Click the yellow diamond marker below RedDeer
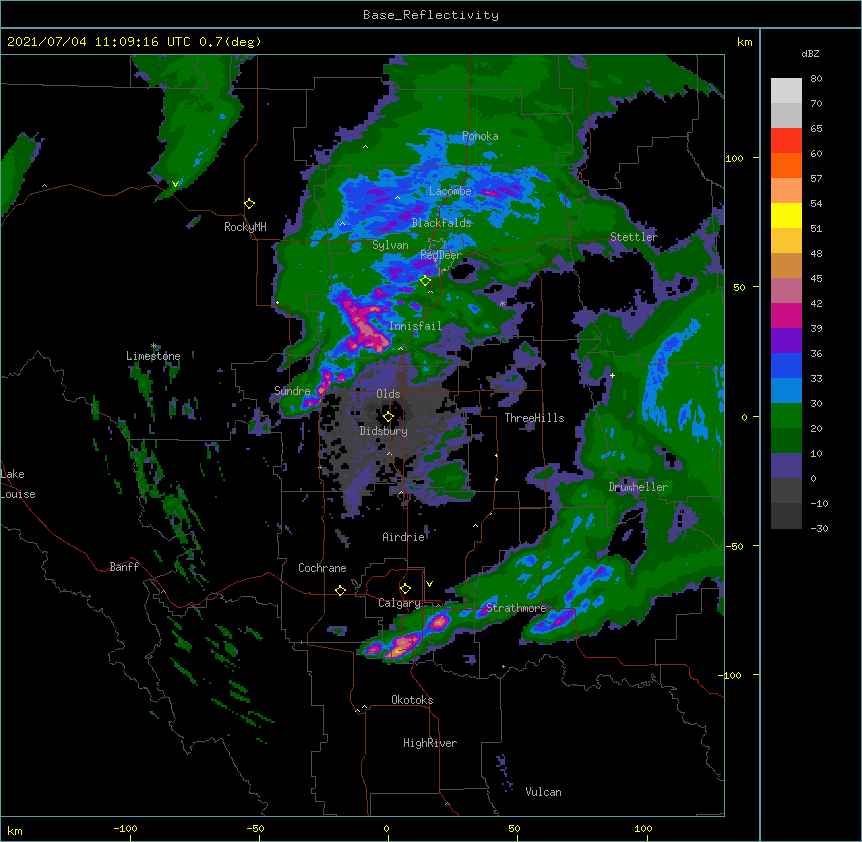The height and width of the screenshot is (842, 862). 425,281
